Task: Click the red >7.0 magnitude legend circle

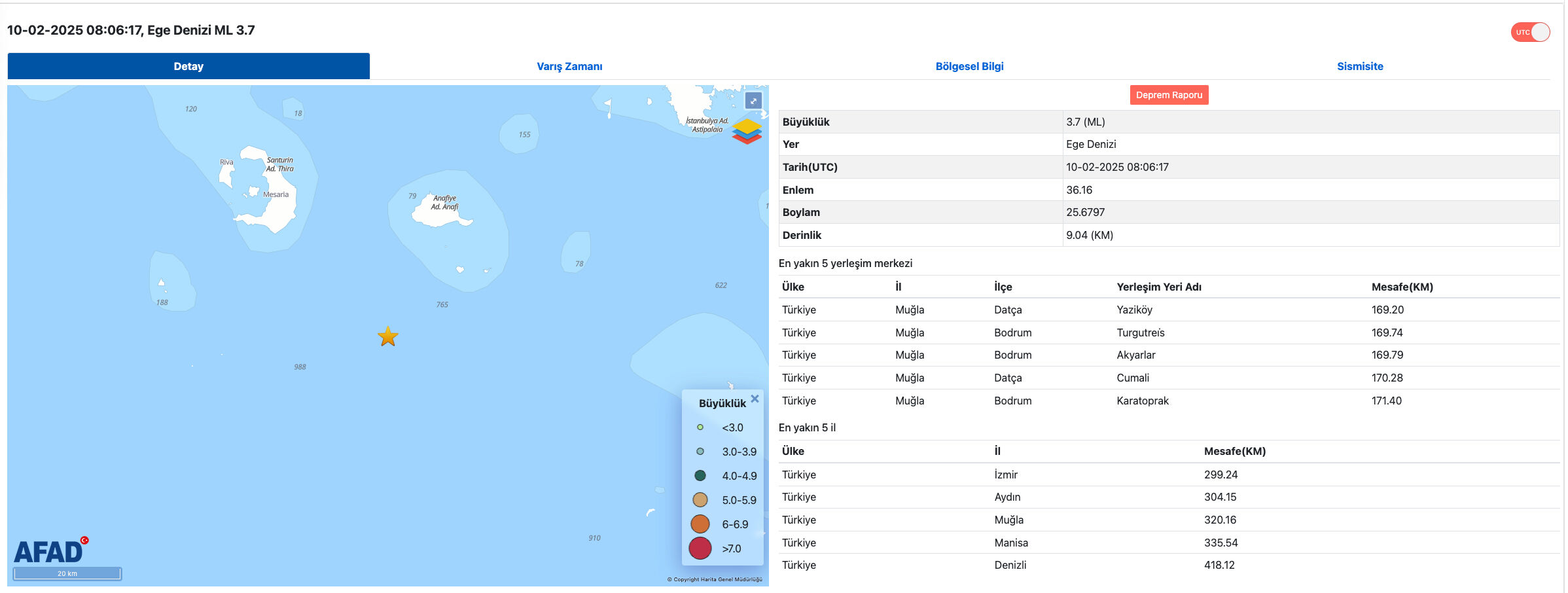Action: (x=700, y=548)
